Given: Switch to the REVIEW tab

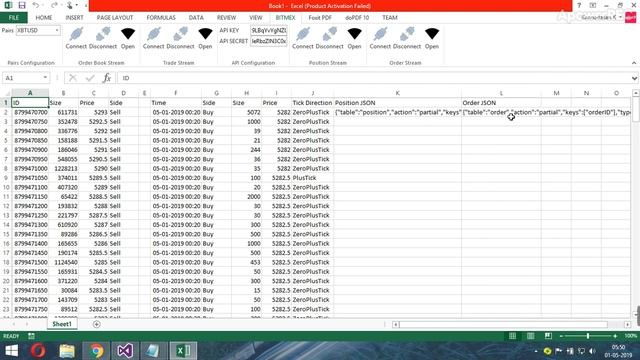Looking at the screenshot, I should pos(226,18).
